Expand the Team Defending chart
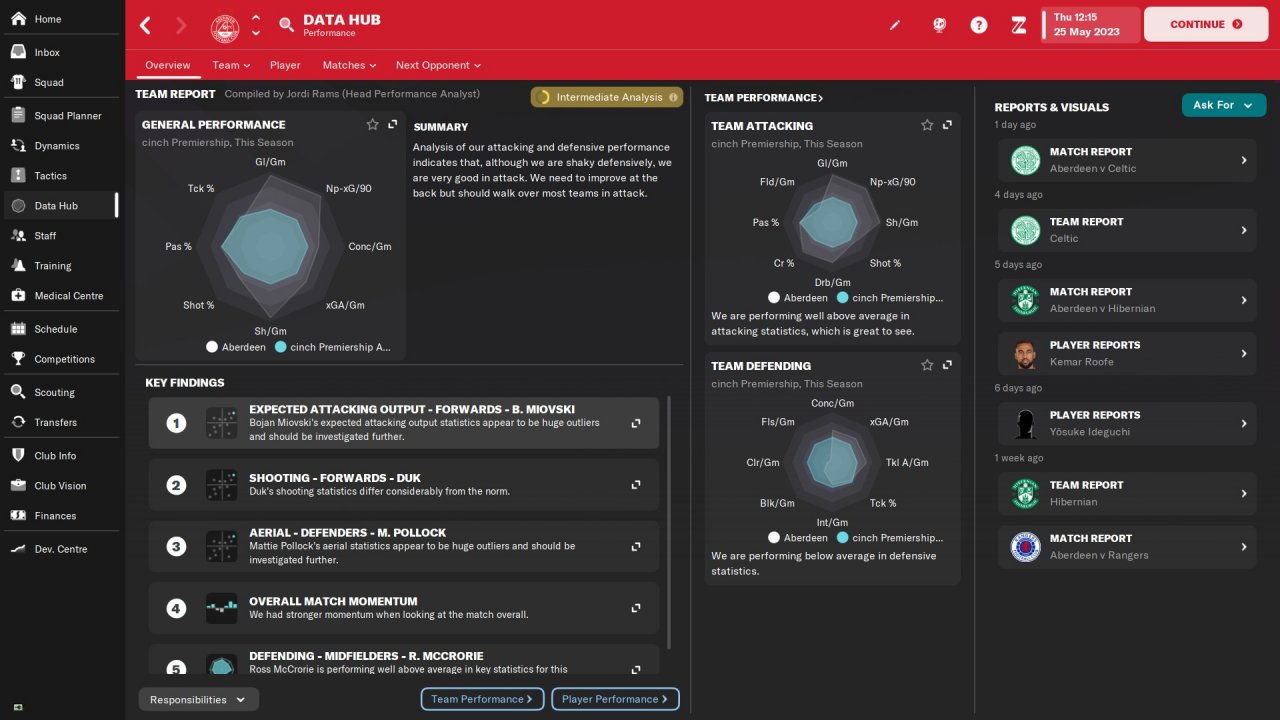The image size is (1280, 720). point(947,365)
